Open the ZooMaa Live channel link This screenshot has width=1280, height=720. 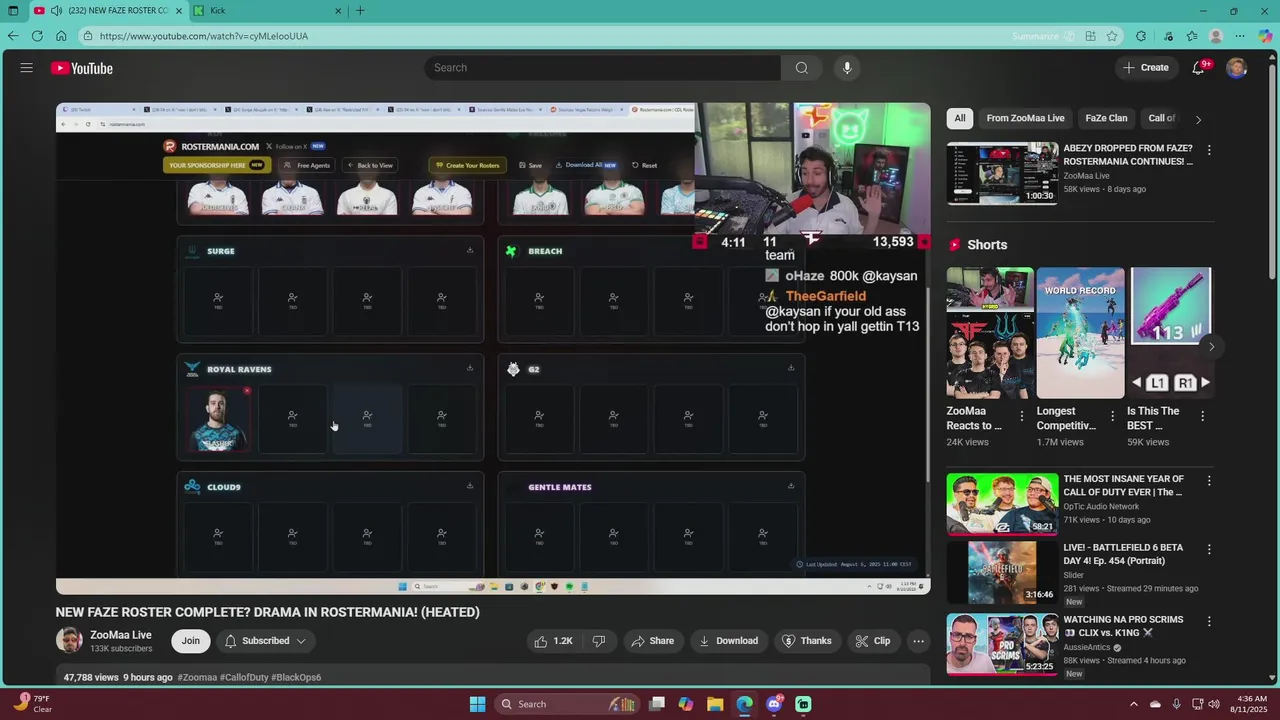(121, 635)
